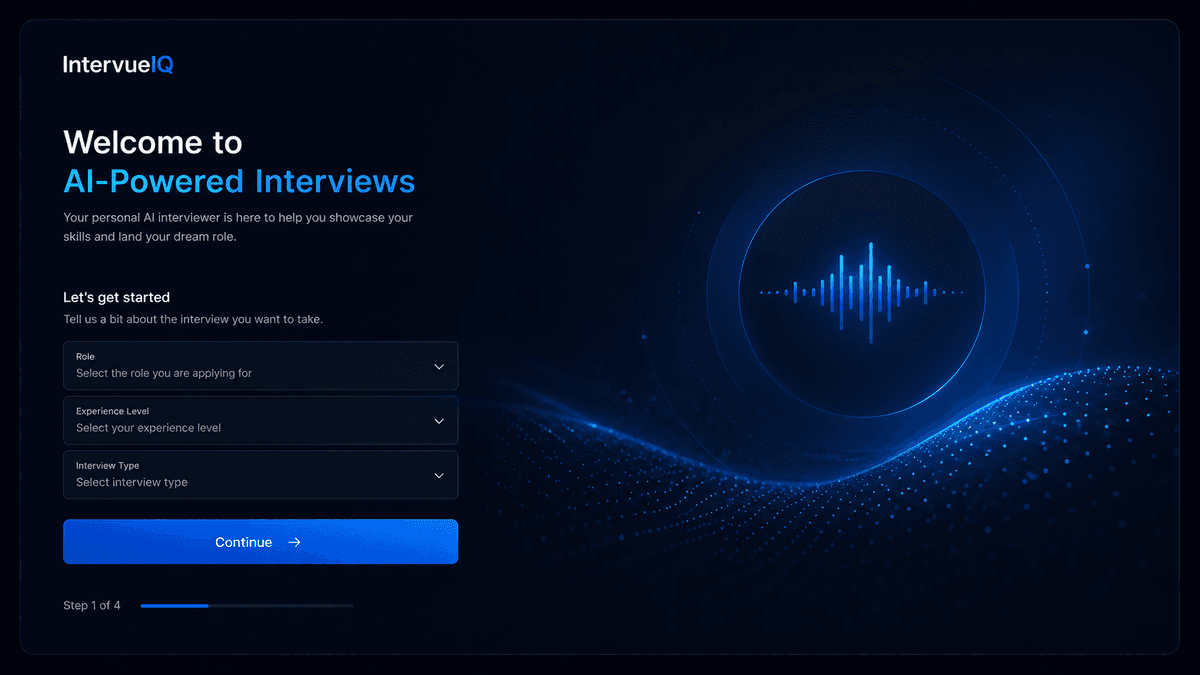
Task: Click the audio waveform icon in the circle
Action: point(862,292)
